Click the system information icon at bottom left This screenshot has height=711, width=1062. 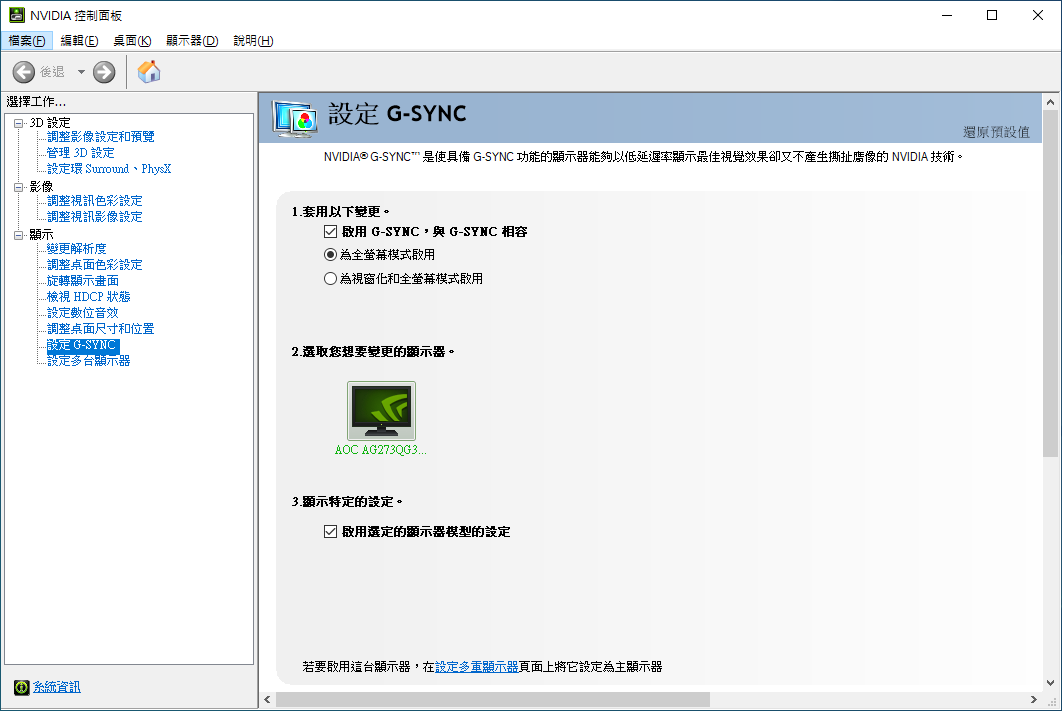[22, 687]
